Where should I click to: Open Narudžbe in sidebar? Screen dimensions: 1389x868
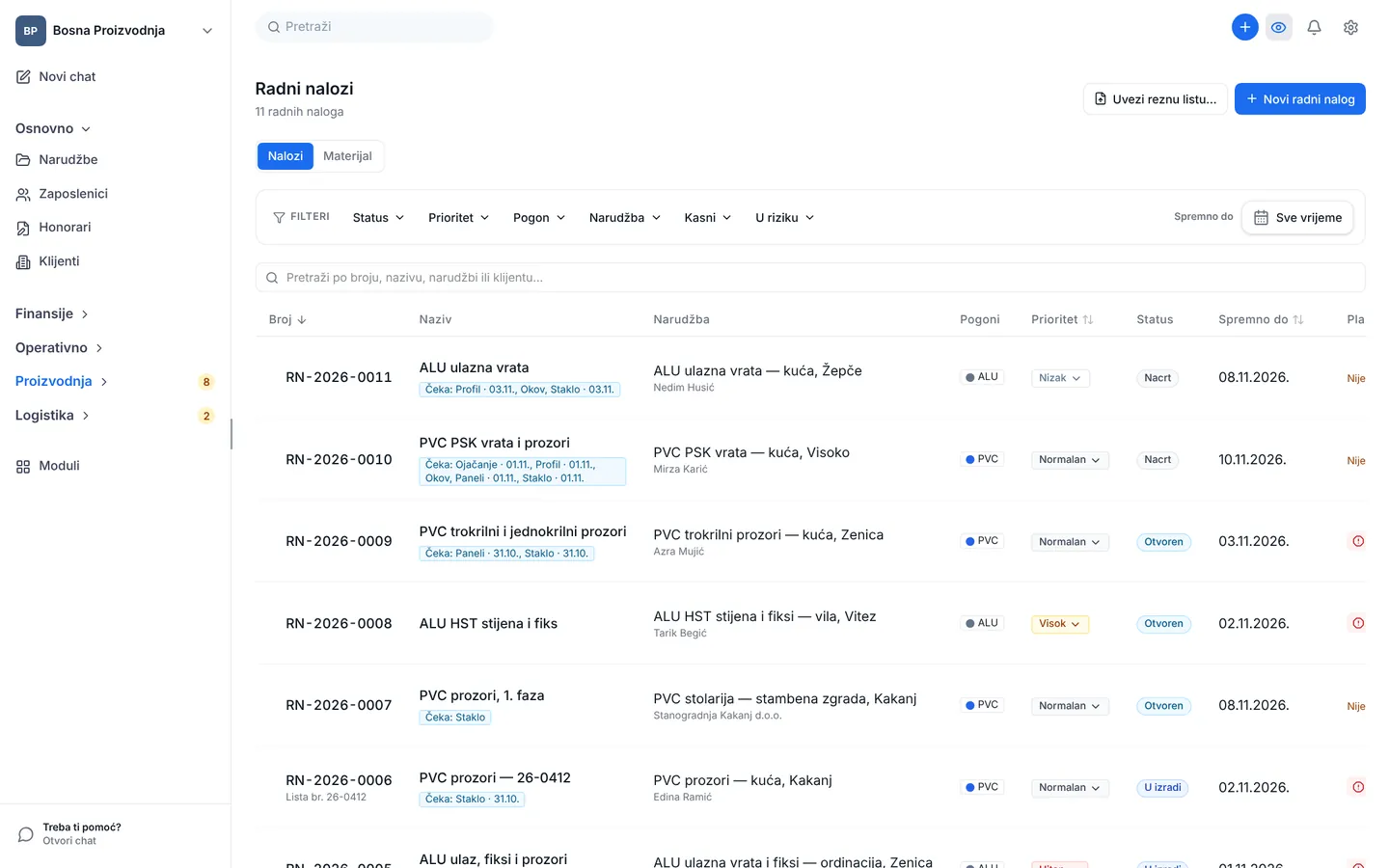coord(58,160)
